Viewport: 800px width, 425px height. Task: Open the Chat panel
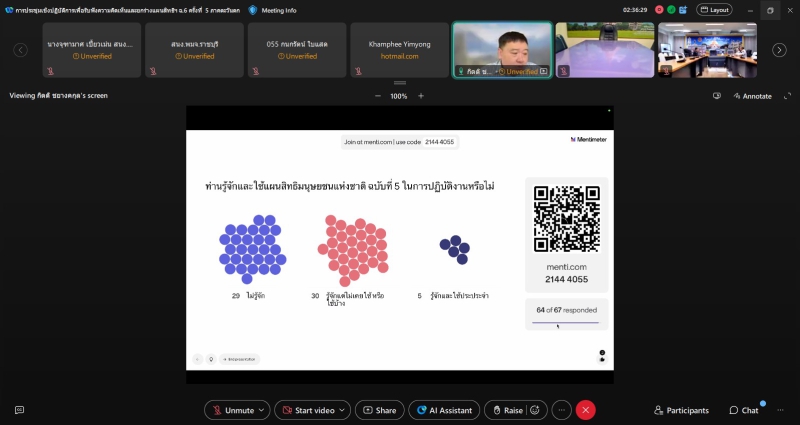click(743, 410)
